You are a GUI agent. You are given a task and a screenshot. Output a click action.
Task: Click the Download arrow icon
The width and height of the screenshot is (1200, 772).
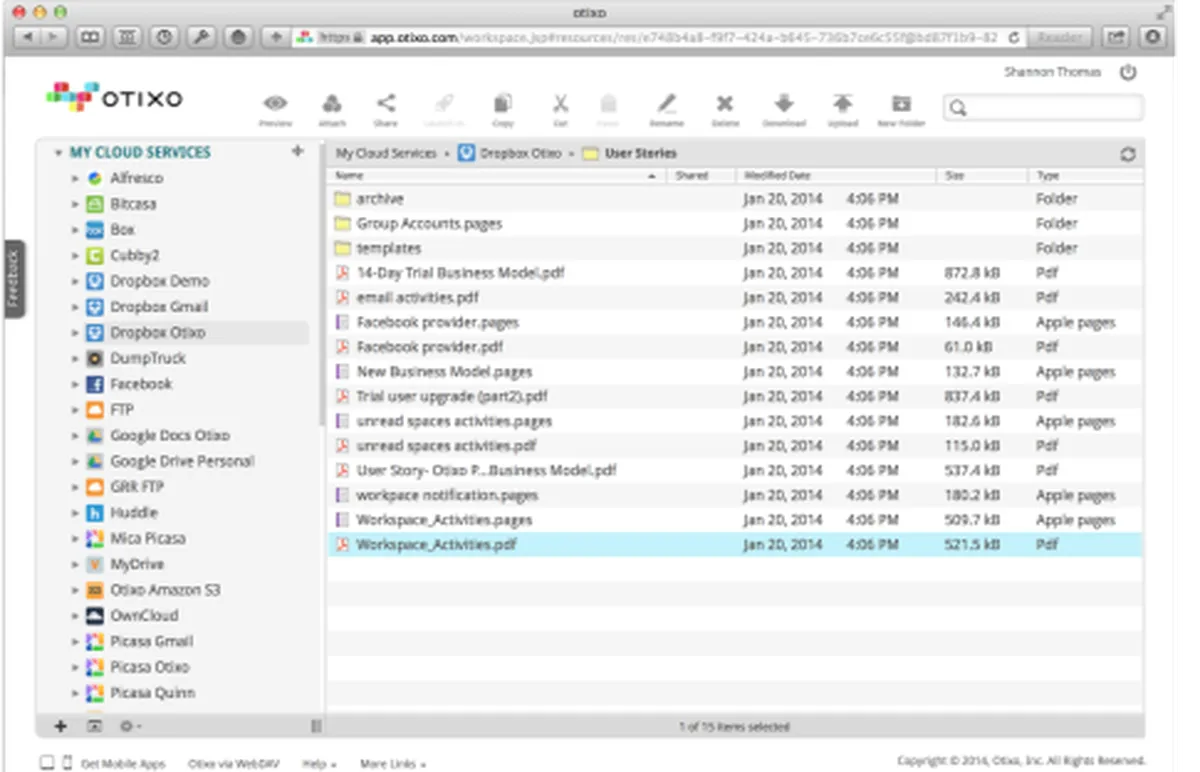coord(784,104)
